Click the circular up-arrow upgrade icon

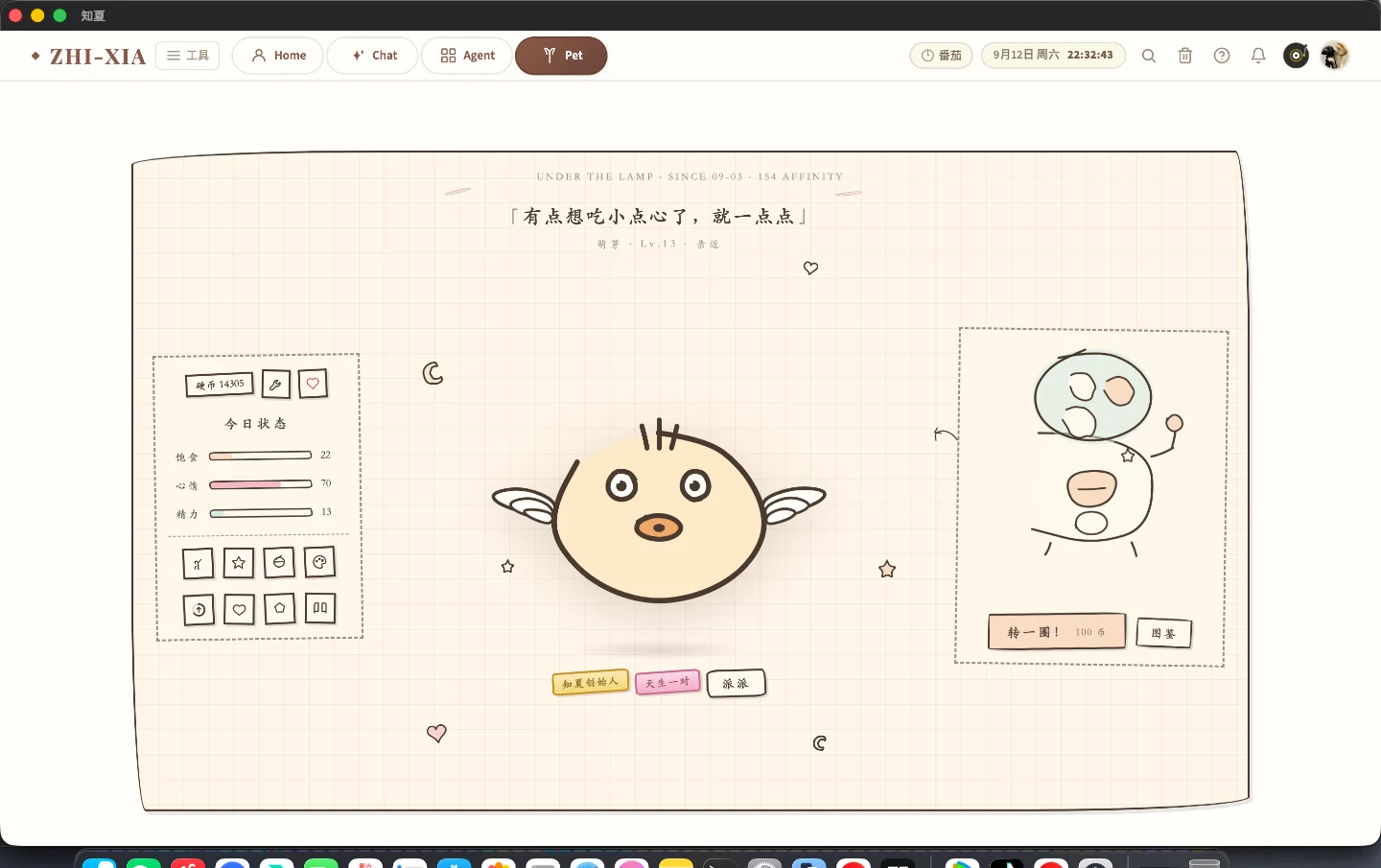[x=199, y=609]
